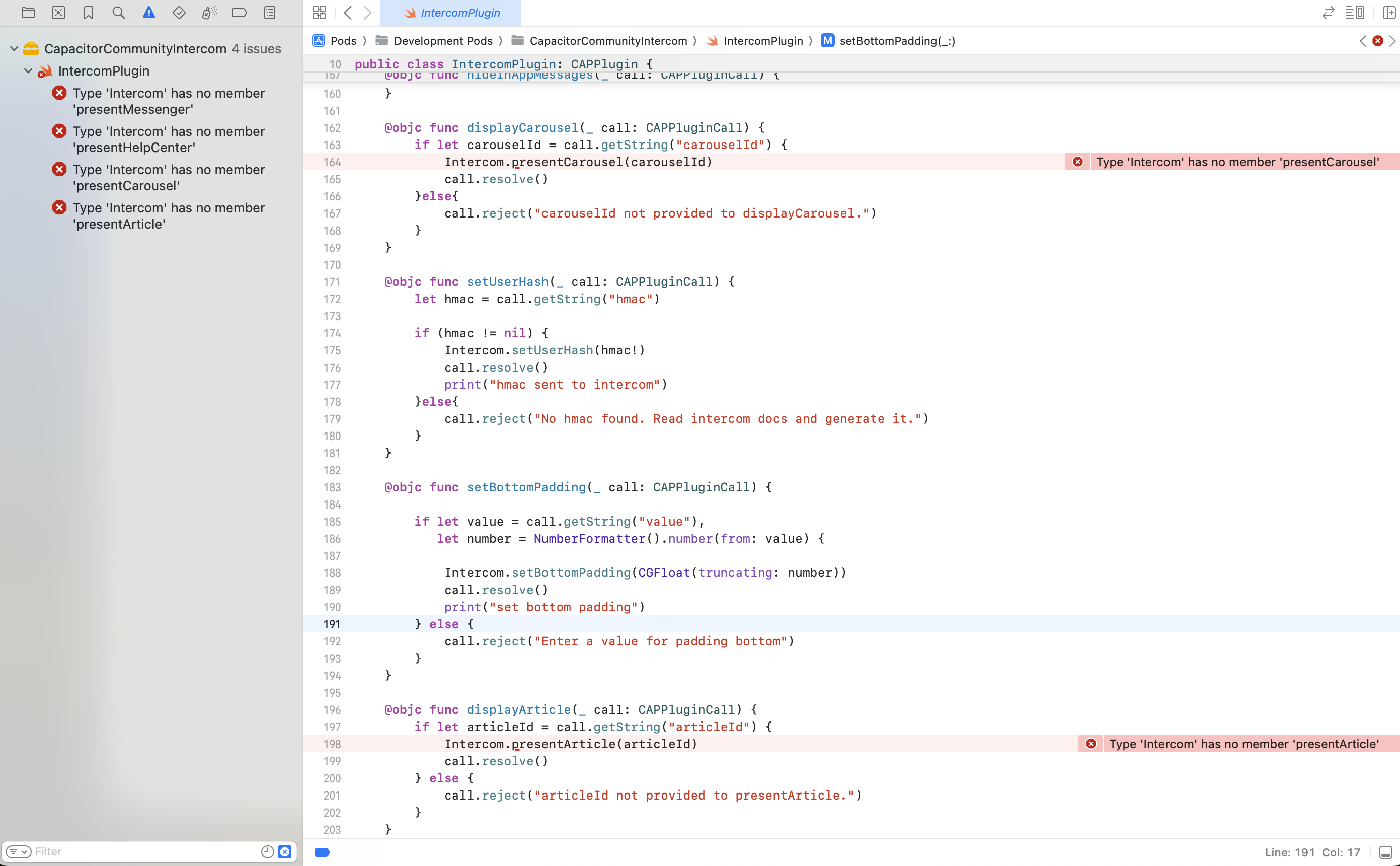Open the Breakpoint navigator
1400x866 pixels.
click(239, 13)
